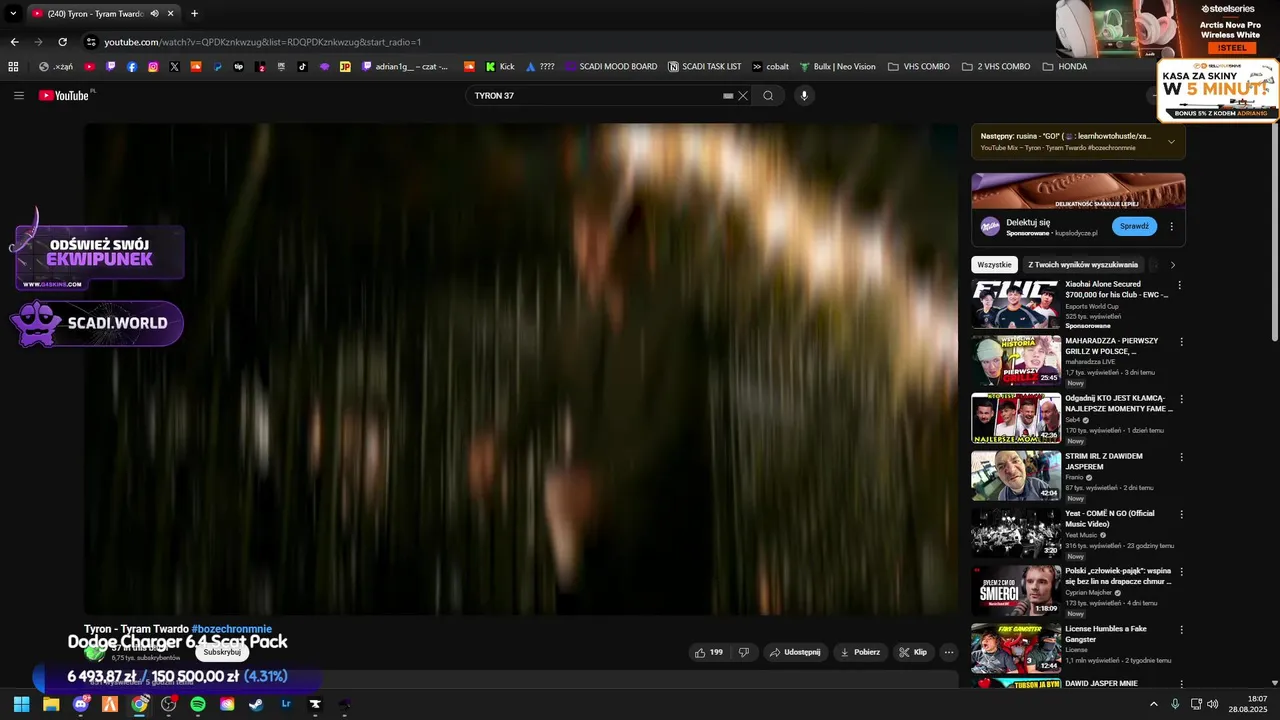The image size is (1280, 720).
Task: Open the Twitch bookmark icon
Action: tap(111, 67)
